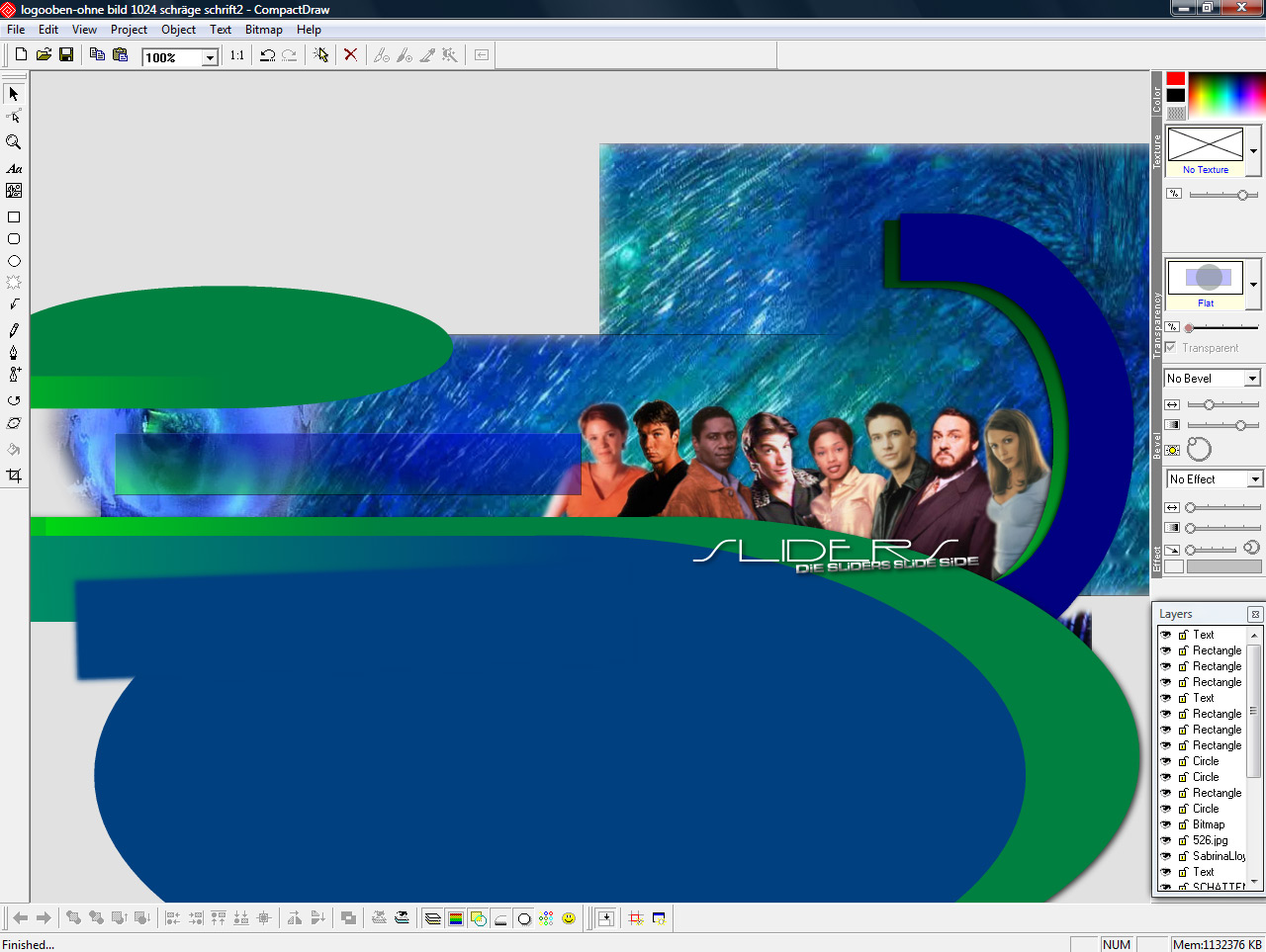The width and height of the screenshot is (1266, 952).
Task: Delete object with red X icon
Action: [x=350, y=55]
